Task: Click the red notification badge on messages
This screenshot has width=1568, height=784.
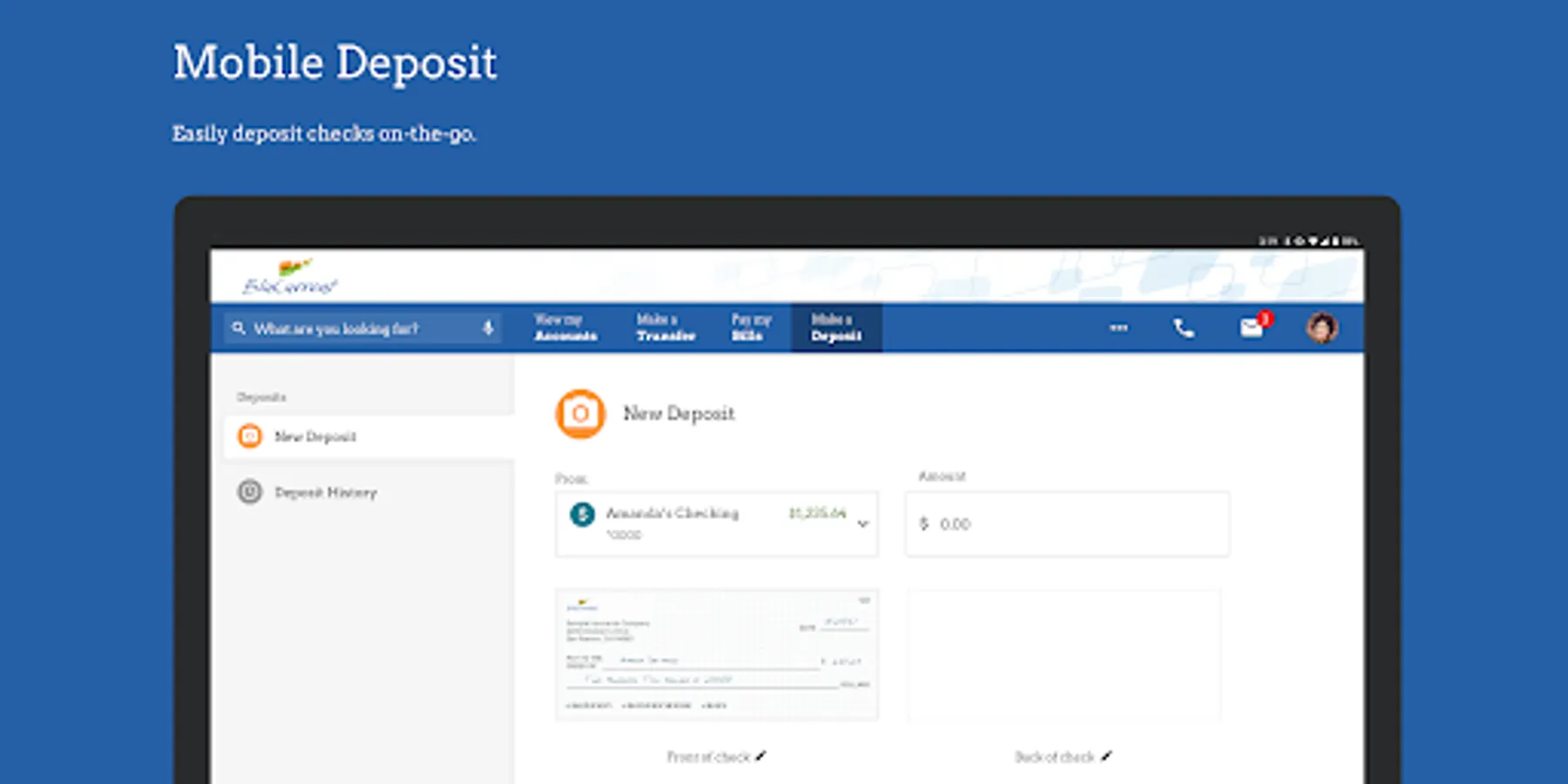Action: click(x=1265, y=319)
